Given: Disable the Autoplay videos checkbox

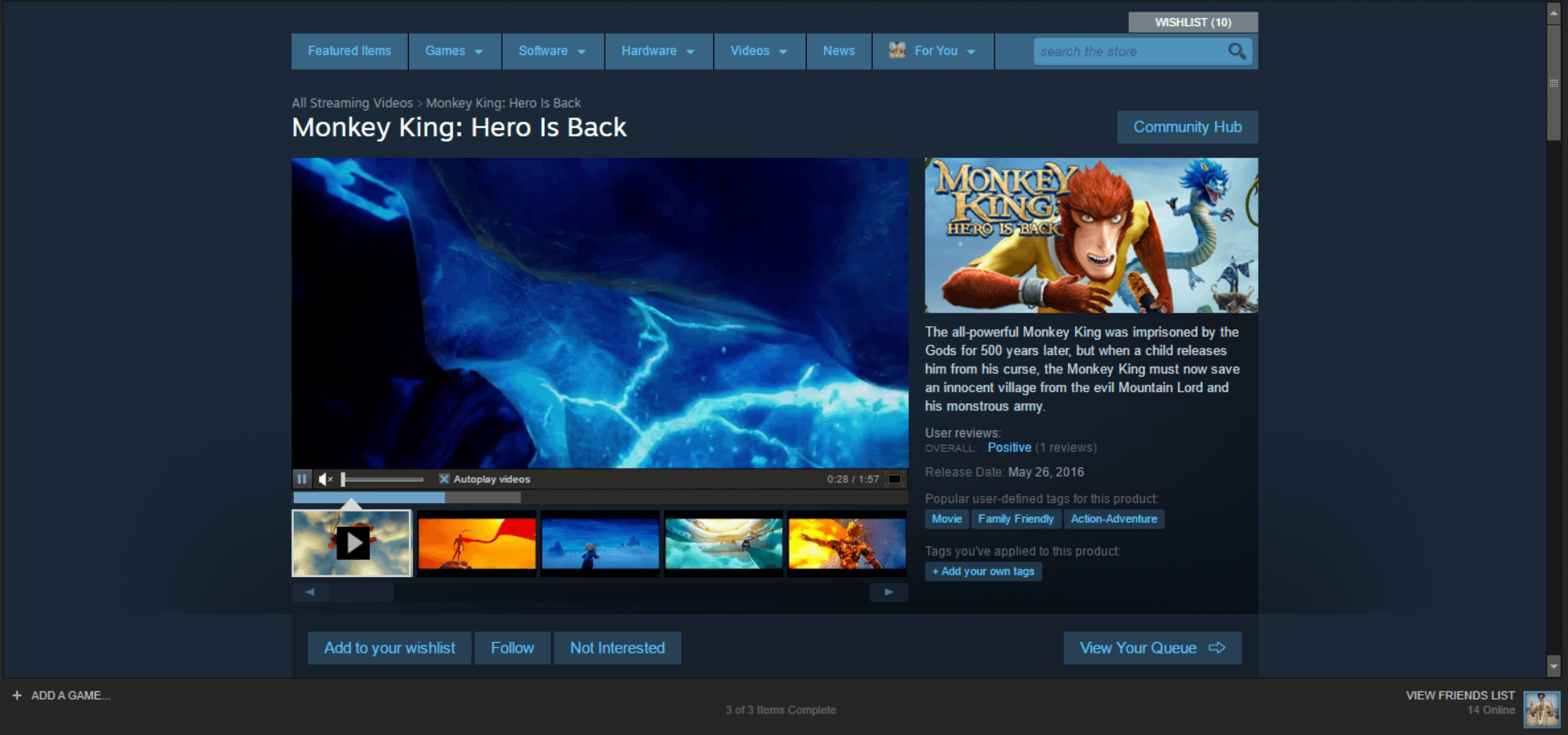Looking at the screenshot, I should click(444, 478).
